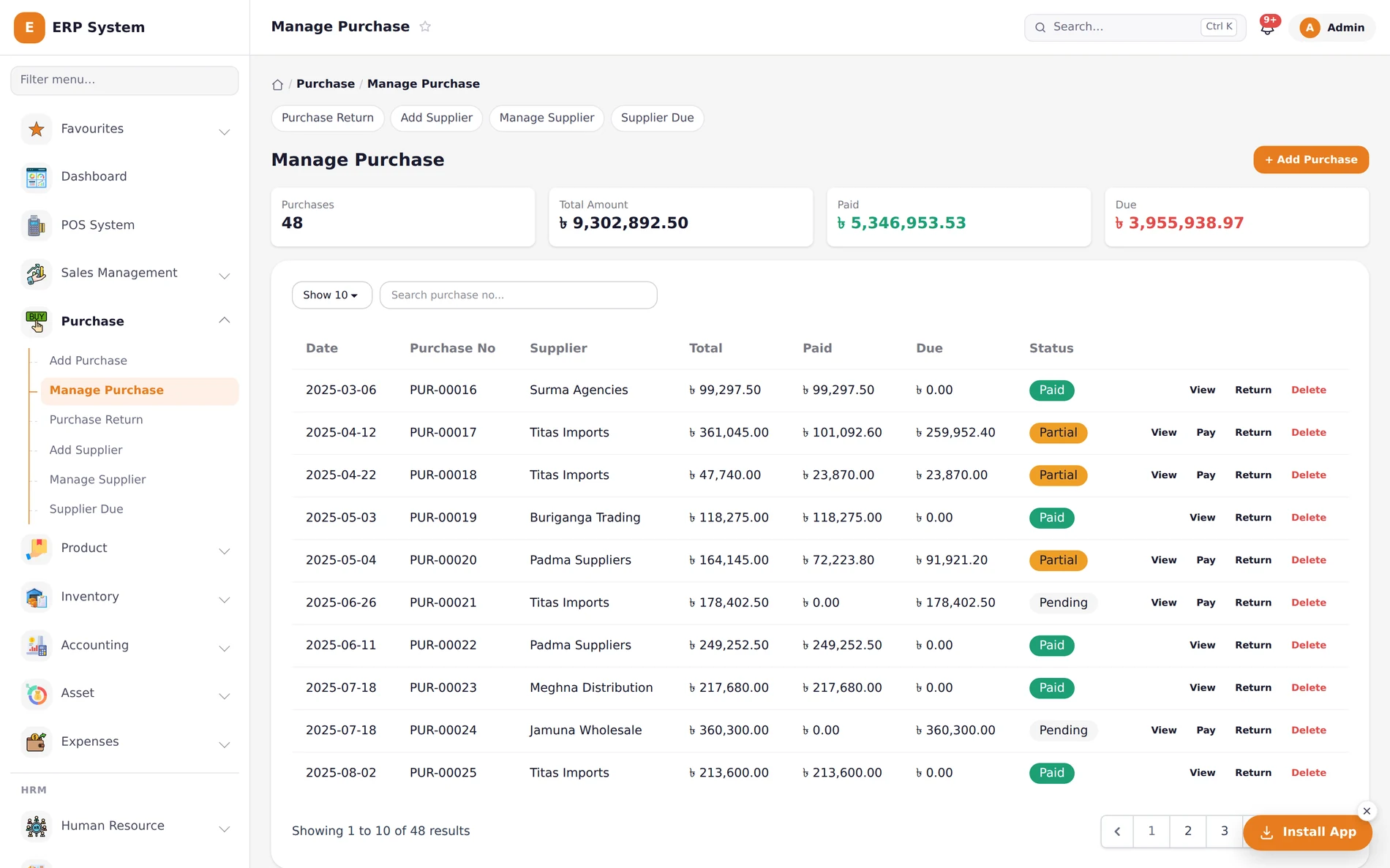Click the Manage Supplier shortcut pill

tap(546, 118)
